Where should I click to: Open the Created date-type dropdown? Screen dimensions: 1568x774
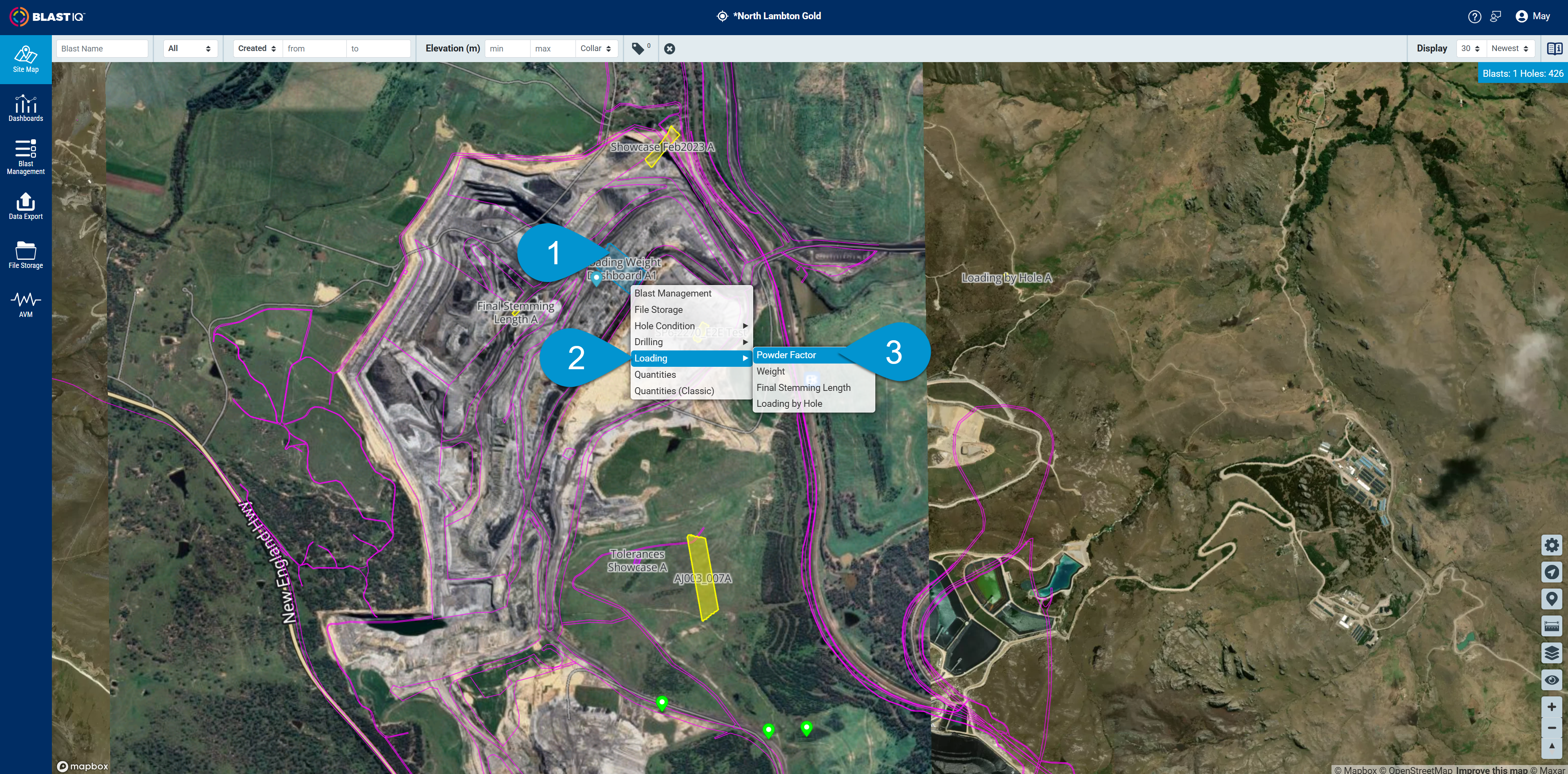pos(257,49)
